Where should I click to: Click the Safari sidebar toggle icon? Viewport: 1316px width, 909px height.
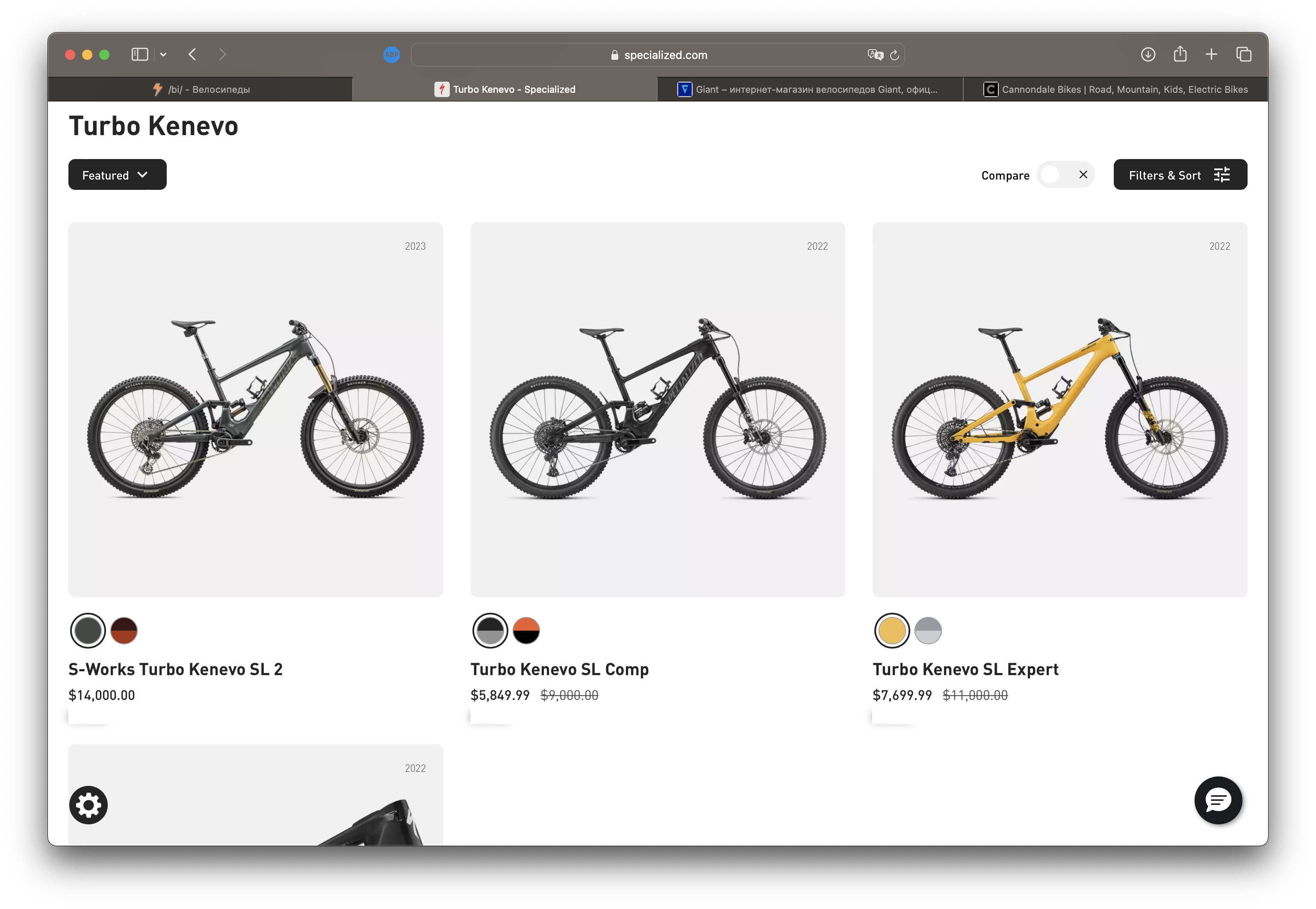click(139, 55)
